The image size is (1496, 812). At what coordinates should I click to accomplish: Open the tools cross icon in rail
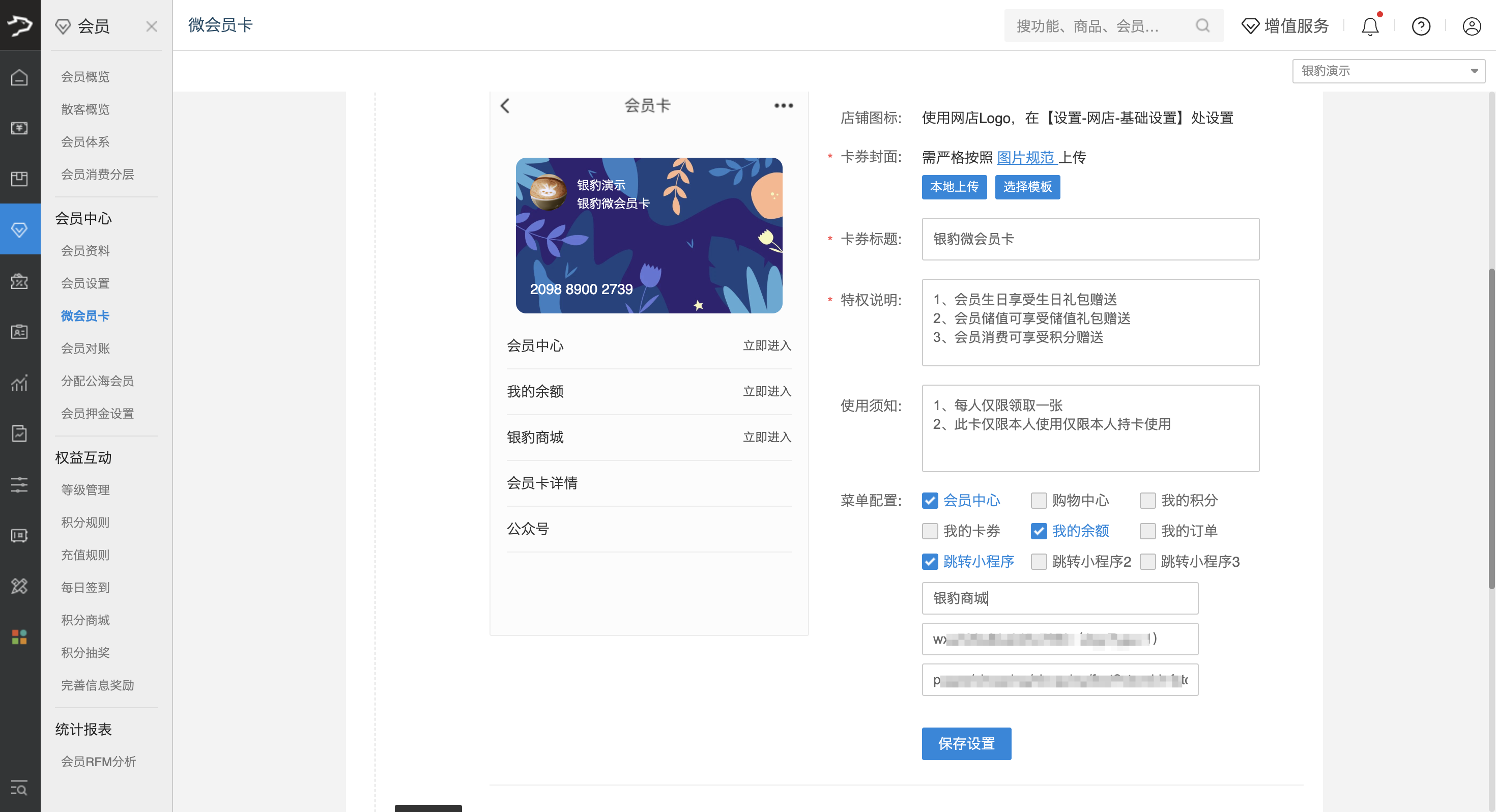point(20,586)
